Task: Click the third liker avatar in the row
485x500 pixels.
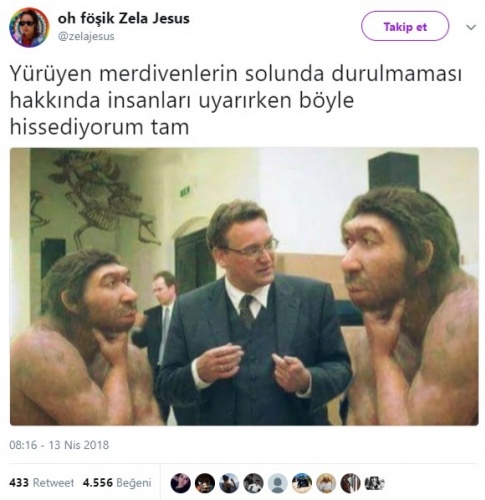Action: tap(229, 483)
